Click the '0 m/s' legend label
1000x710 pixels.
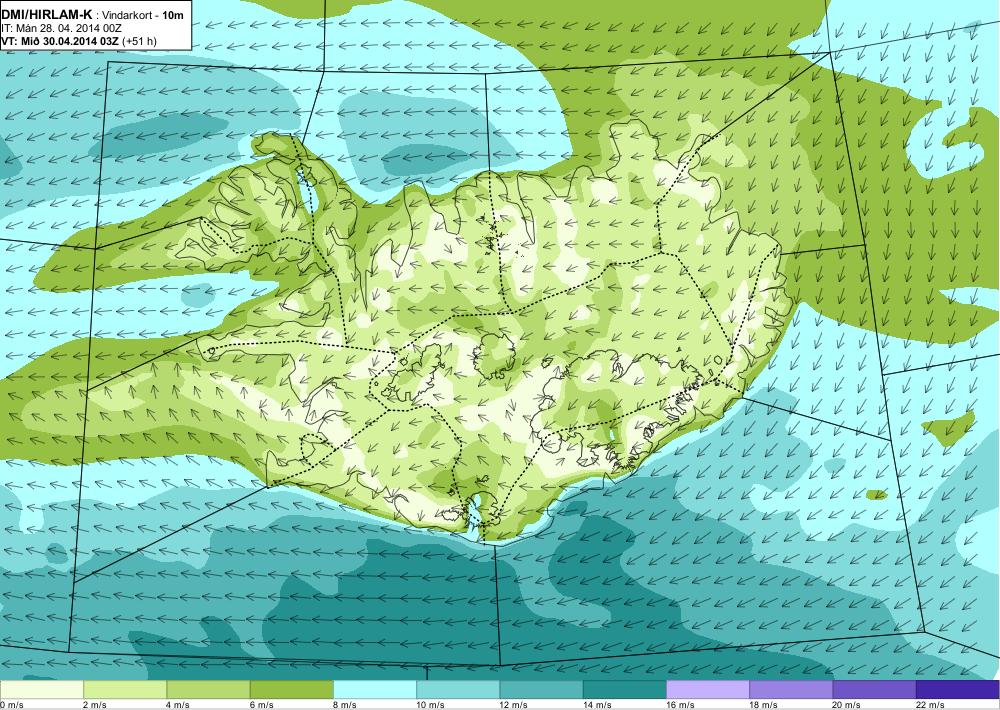[11, 705]
